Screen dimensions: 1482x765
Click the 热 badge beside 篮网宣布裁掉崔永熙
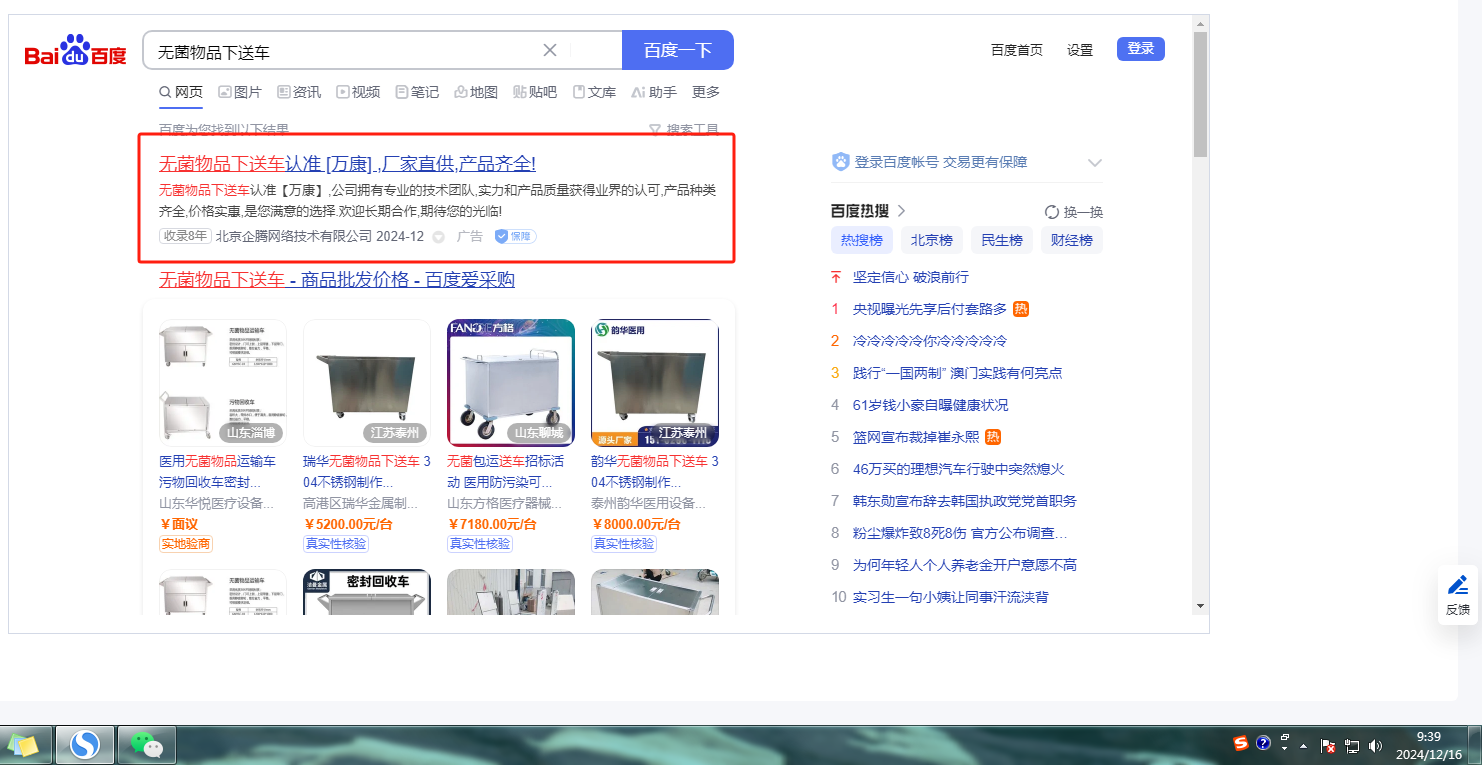993,437
